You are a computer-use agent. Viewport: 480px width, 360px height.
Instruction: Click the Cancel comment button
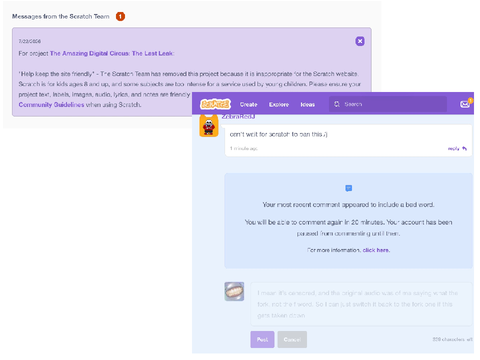[x=292, y=339]
